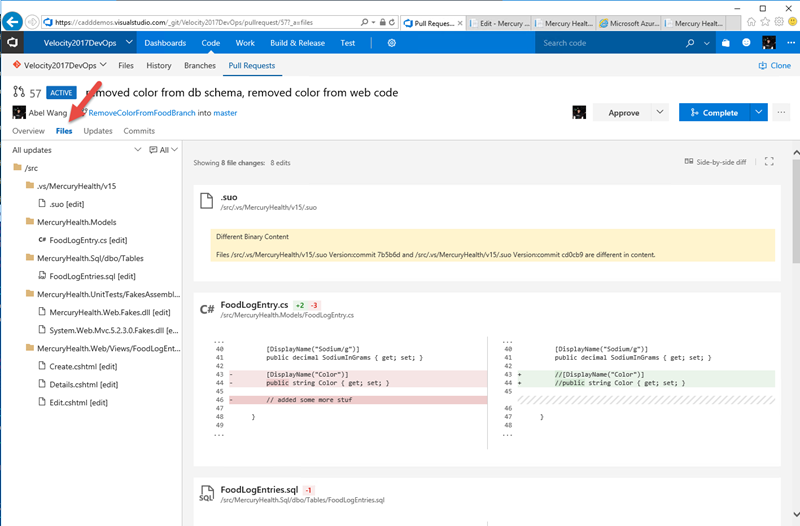Click the address bar lock icon
This screenshot has width=800, height=526.
point(383,22)
